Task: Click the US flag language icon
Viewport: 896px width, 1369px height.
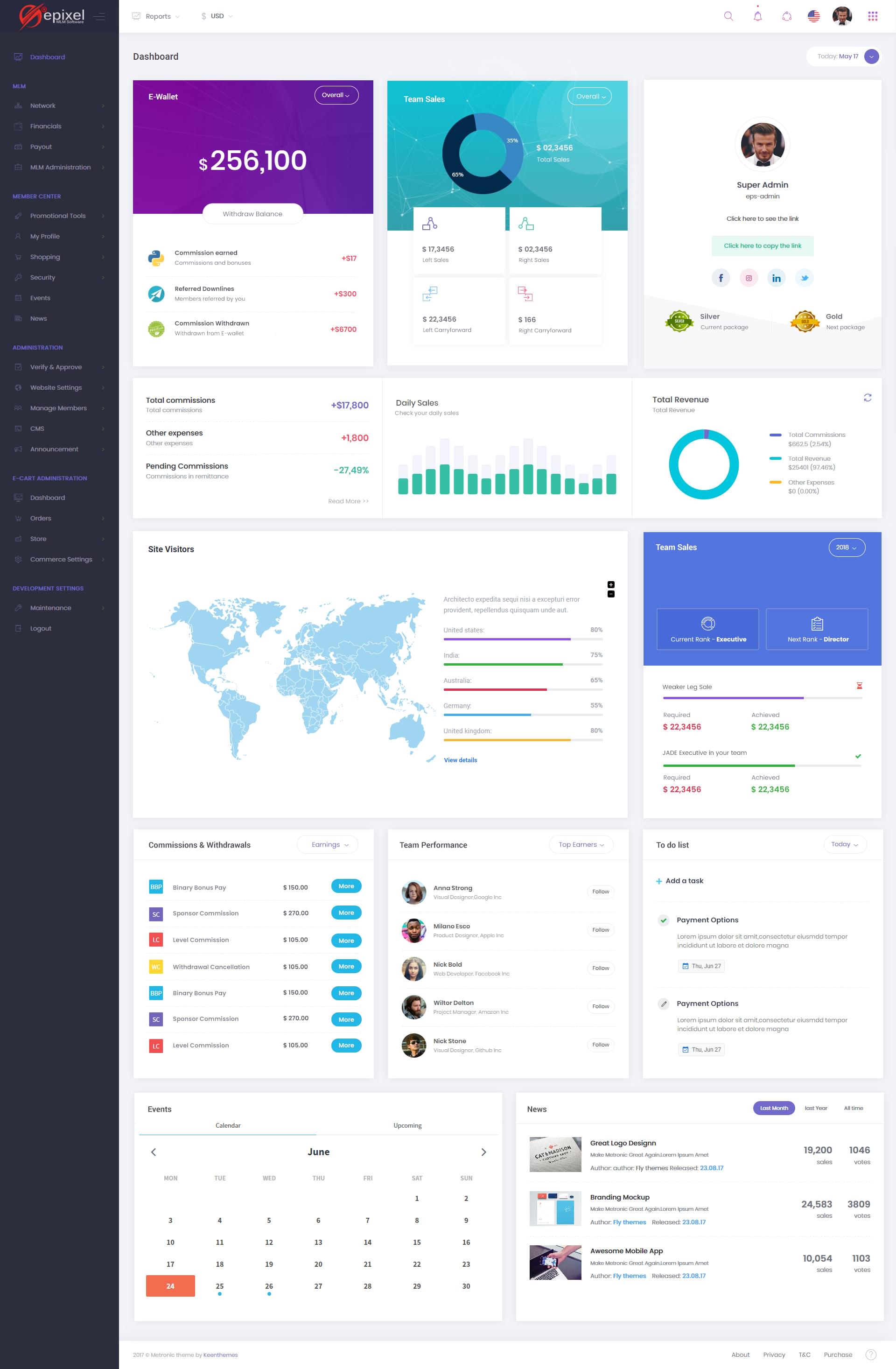Action: coord(813,16)
